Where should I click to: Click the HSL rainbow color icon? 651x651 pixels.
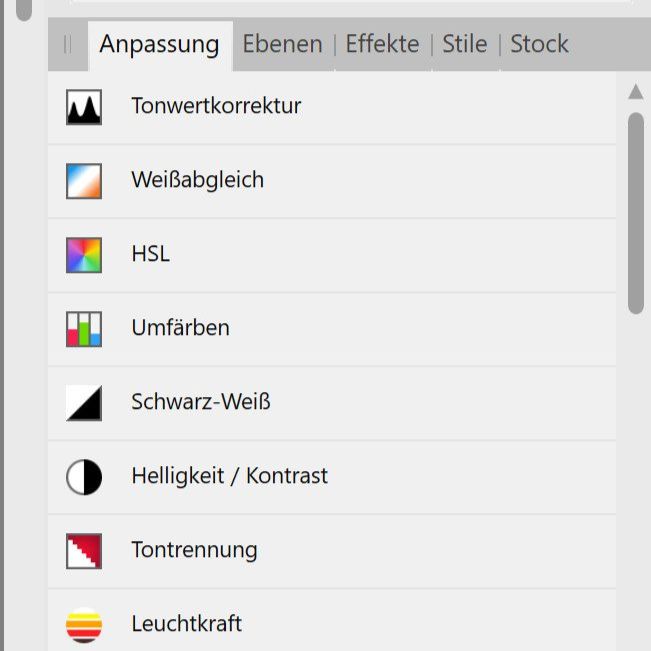tap(84, 254)
